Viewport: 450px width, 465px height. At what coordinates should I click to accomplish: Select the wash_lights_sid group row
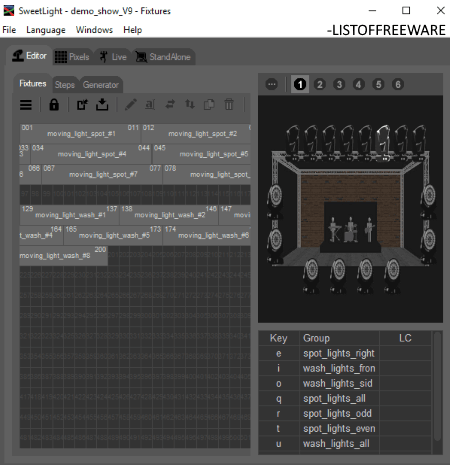[x=345, y=383]
